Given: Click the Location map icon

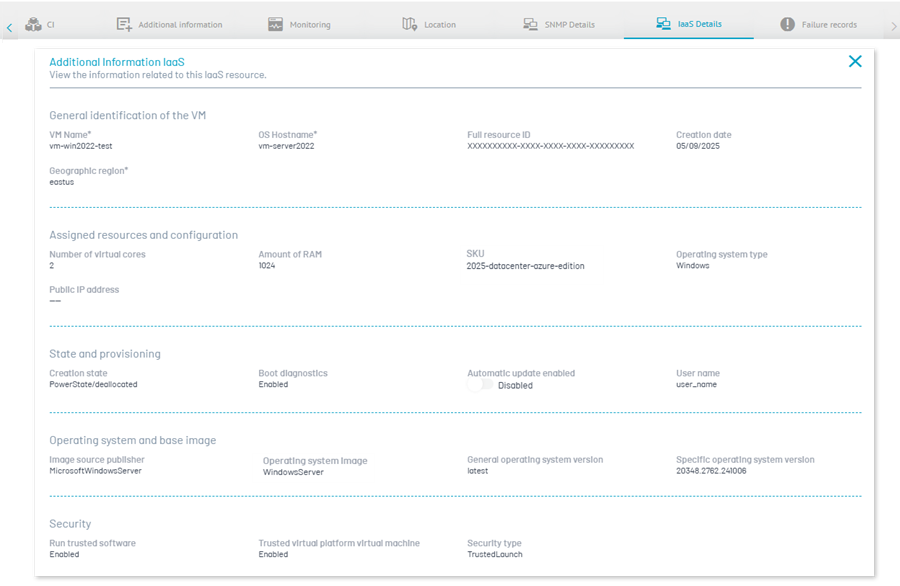Looking at the screenshot, I should (x=410, y=24).
